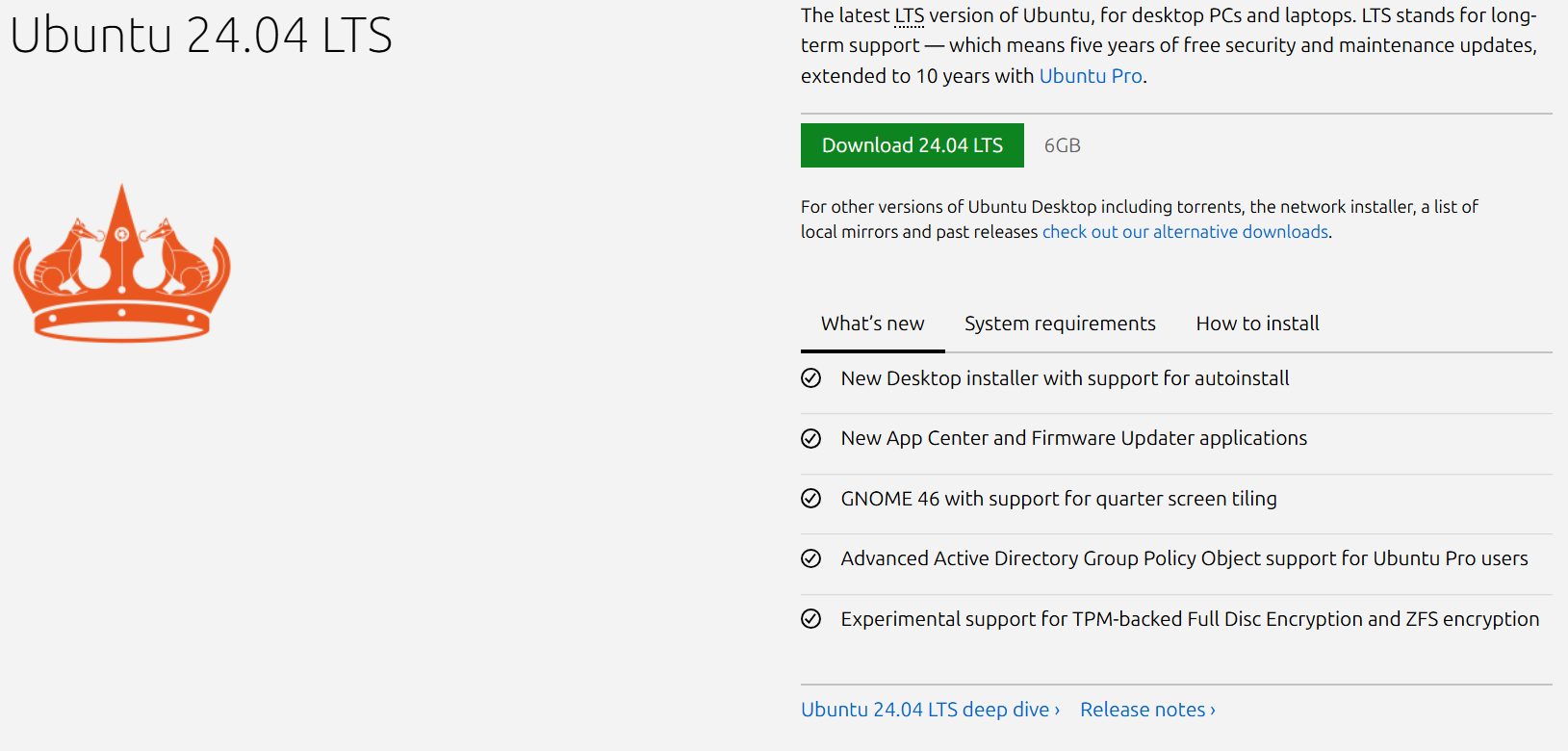Click the checkmark icon beside New App Center
1568x751 pixels.
tap(811, 439)
